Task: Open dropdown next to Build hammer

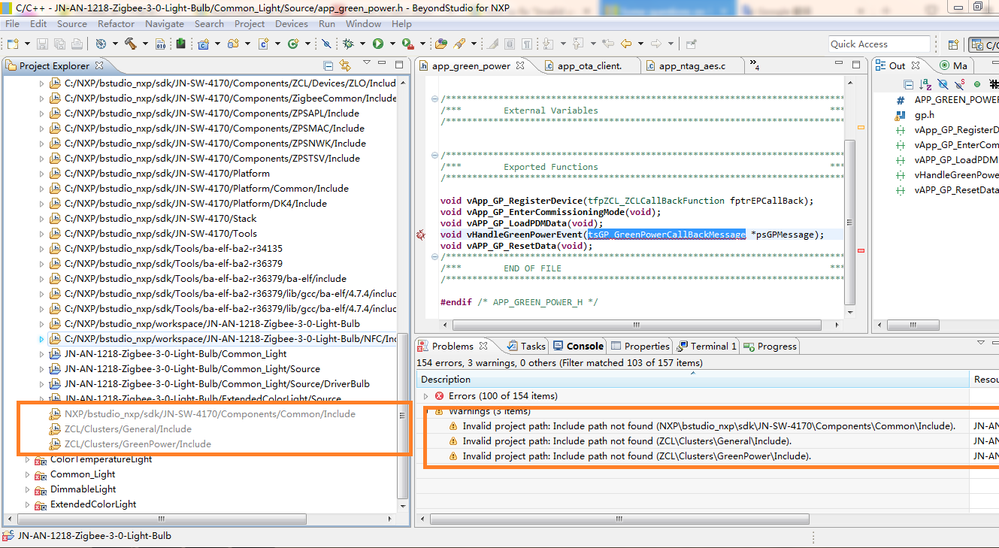Action: click(145, 44)
